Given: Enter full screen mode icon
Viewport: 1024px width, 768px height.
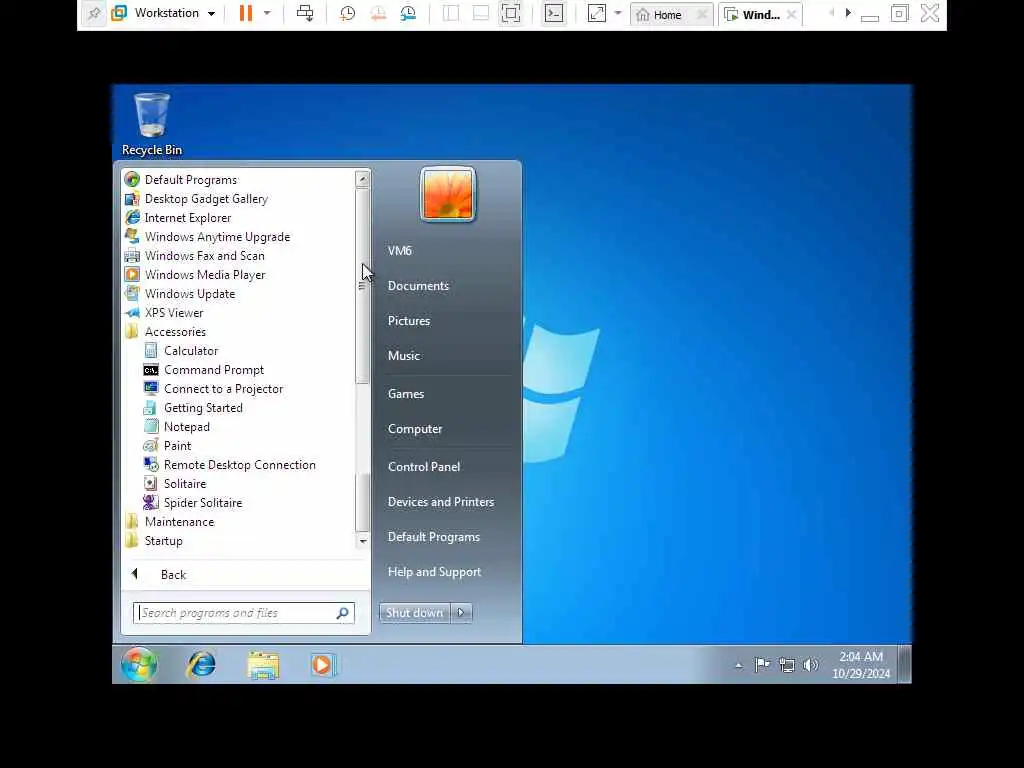Looking at the screenshot, I should click(x=511, y=13).
